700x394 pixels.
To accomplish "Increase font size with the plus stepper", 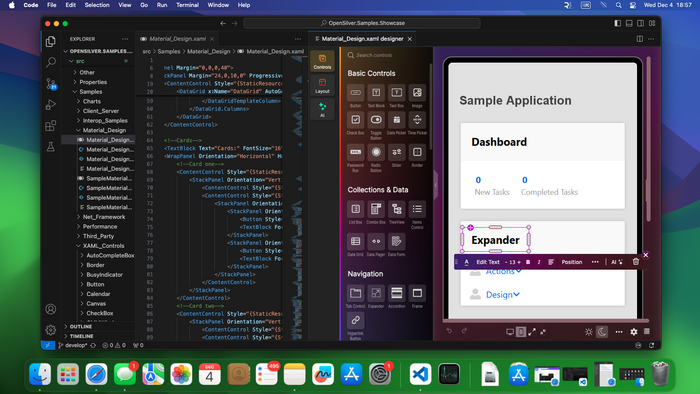I will tap(519, 262).
